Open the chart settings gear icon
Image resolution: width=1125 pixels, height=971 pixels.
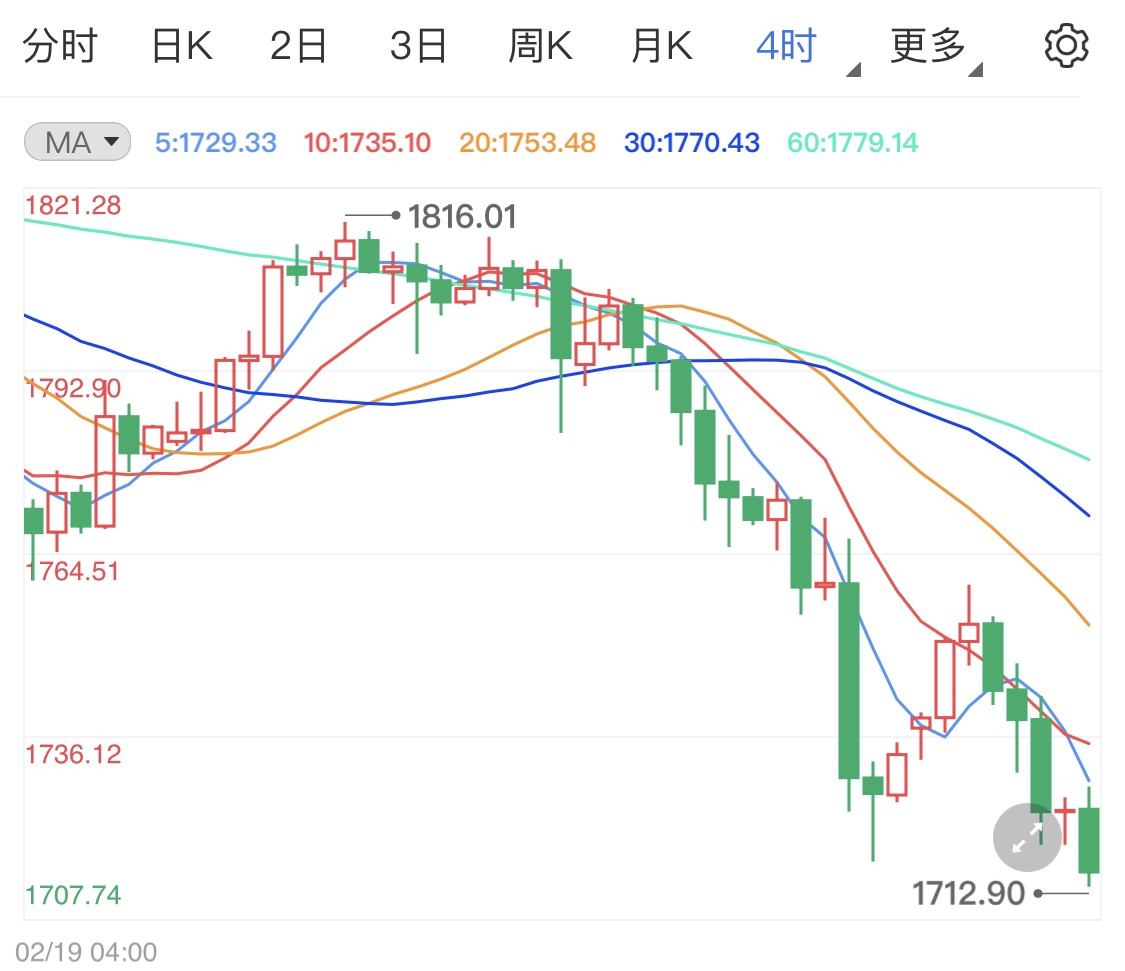1066,46
